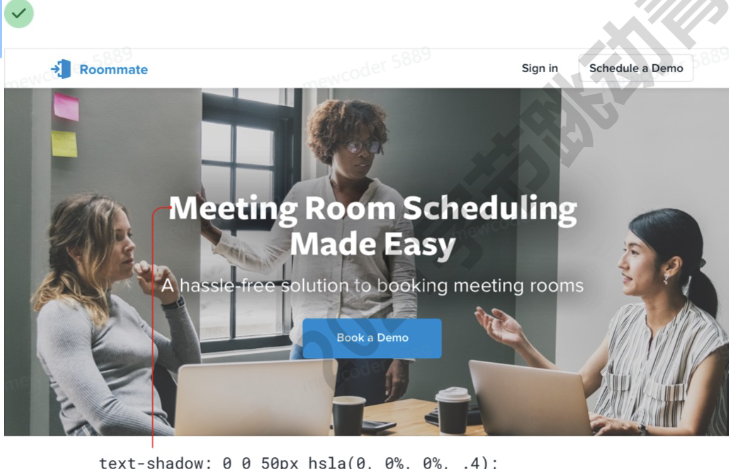Click the coffee cup with white lid
729x469 pixels.
[453, 410]
